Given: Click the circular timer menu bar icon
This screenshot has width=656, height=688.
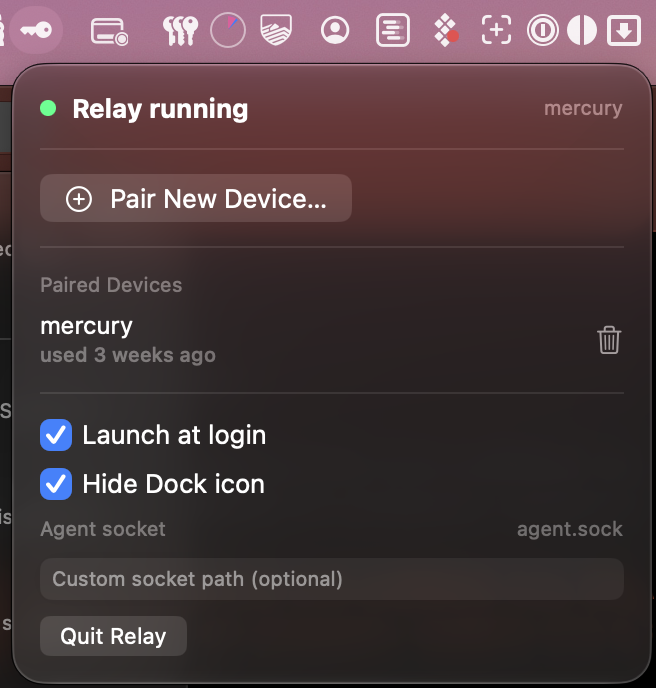Looking at the screenshot, I should click(x=228, y=30).
